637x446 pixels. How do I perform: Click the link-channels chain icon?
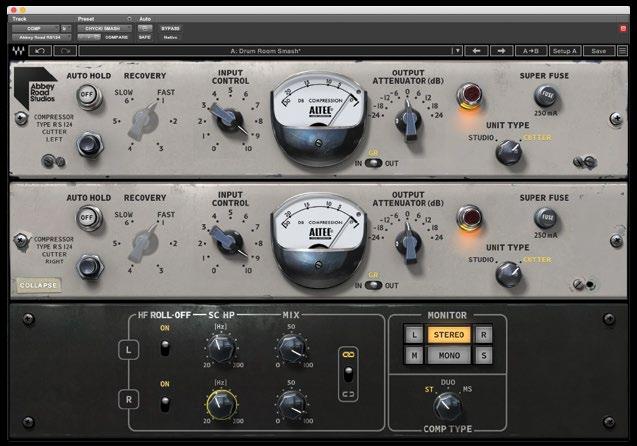[x=348, y=355]
